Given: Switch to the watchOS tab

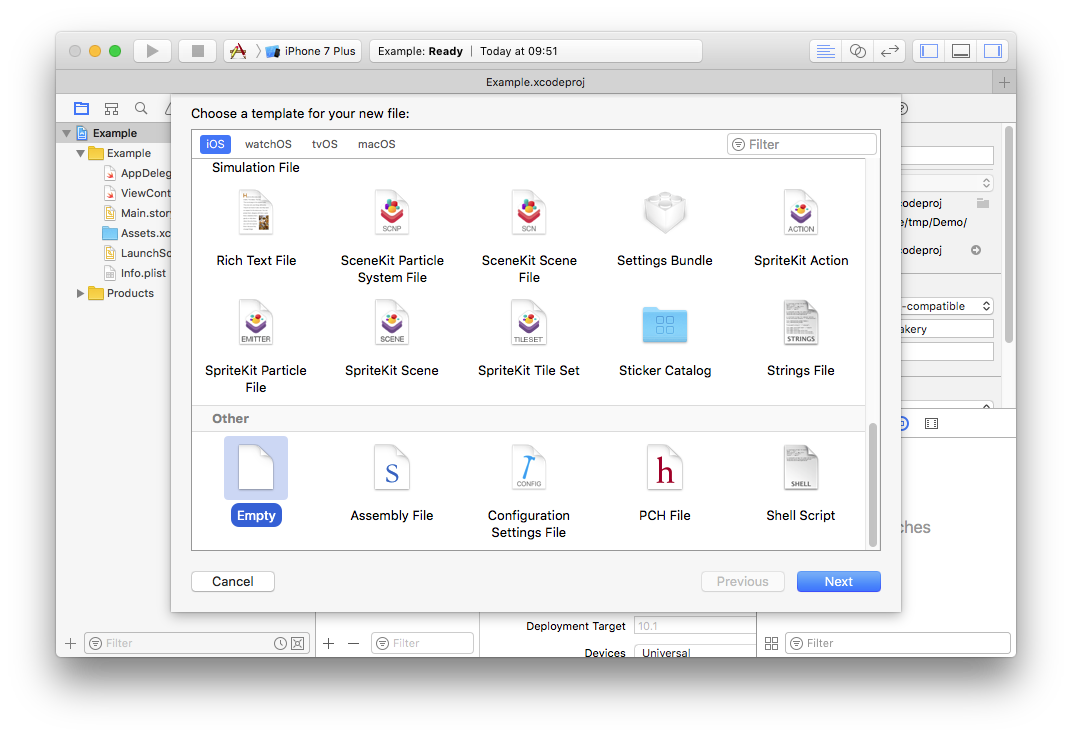Looking at the screenshot, I should point(268,144).
